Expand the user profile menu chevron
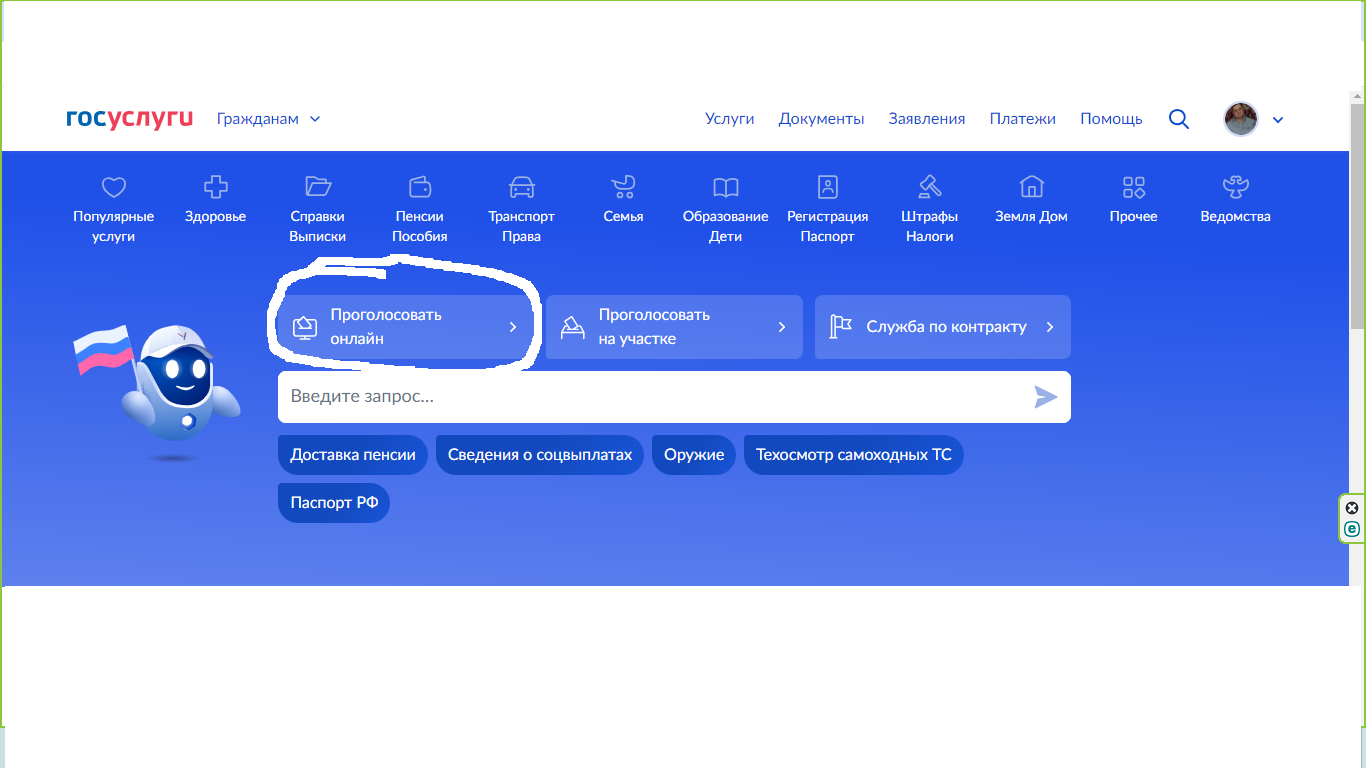The height and width of the screenshot is (768, 1366). click(1277, 120)
